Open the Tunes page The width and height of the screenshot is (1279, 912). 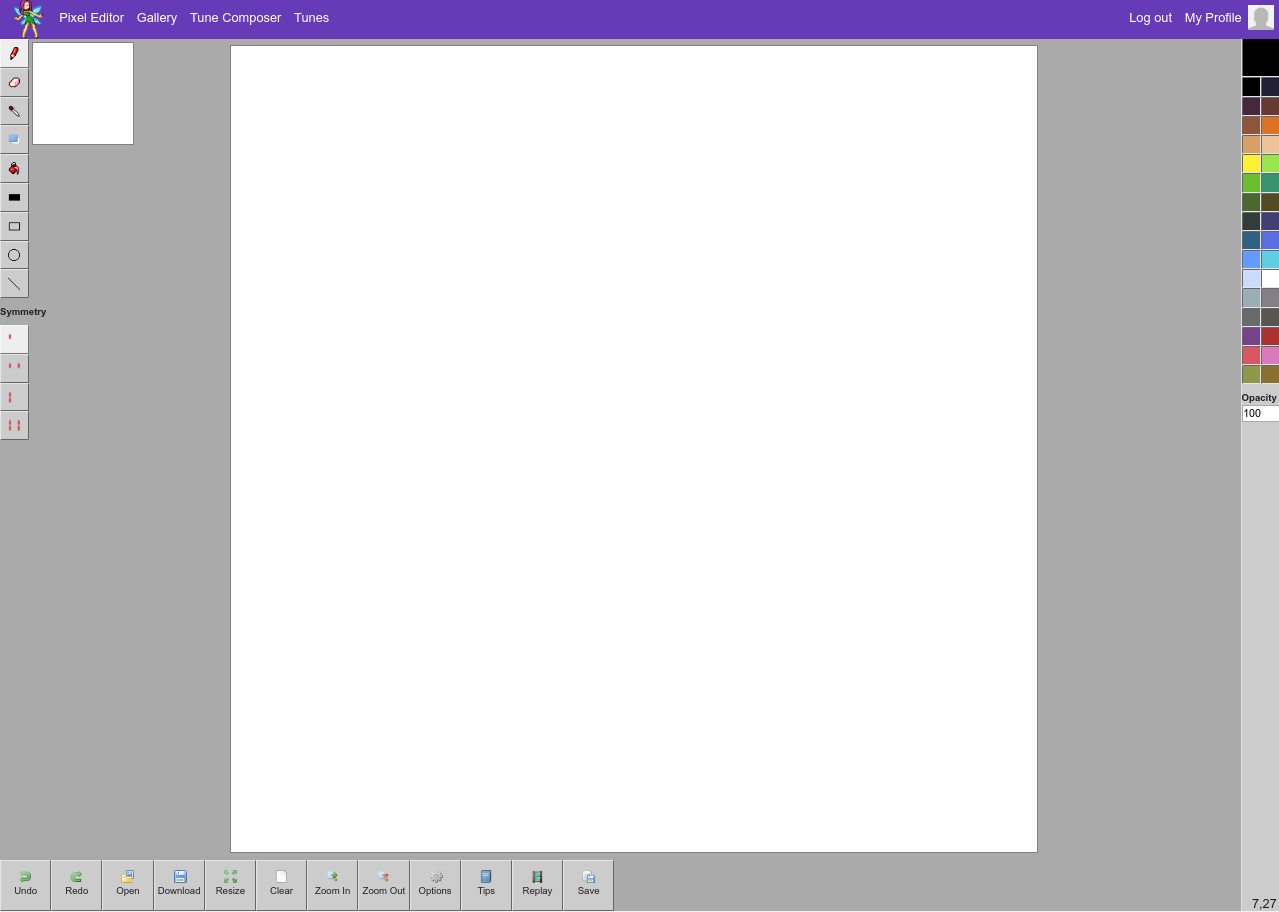(x=311, y=18)
